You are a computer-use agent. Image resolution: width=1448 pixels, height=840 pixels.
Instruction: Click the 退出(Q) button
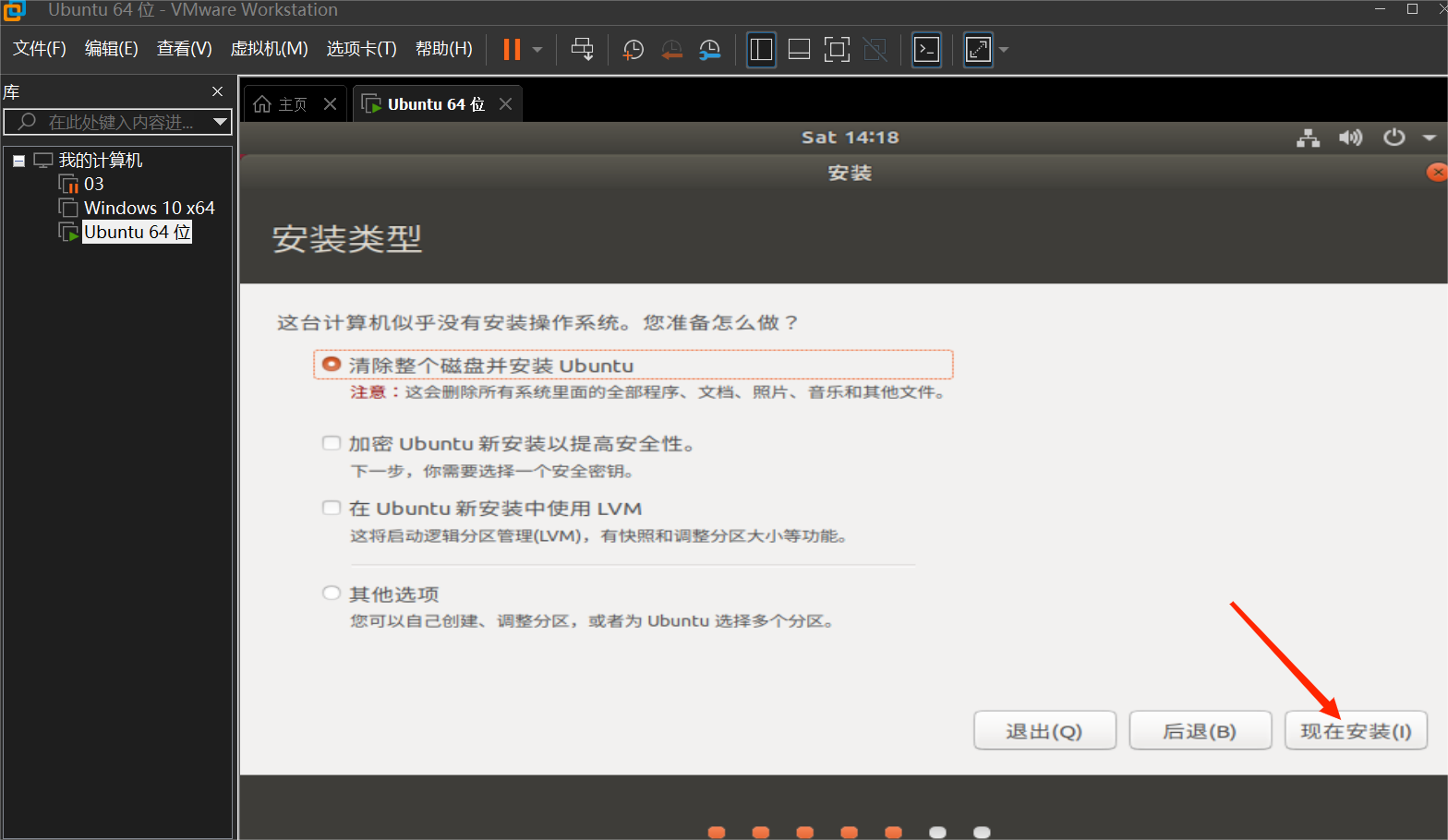(1044, 731)
